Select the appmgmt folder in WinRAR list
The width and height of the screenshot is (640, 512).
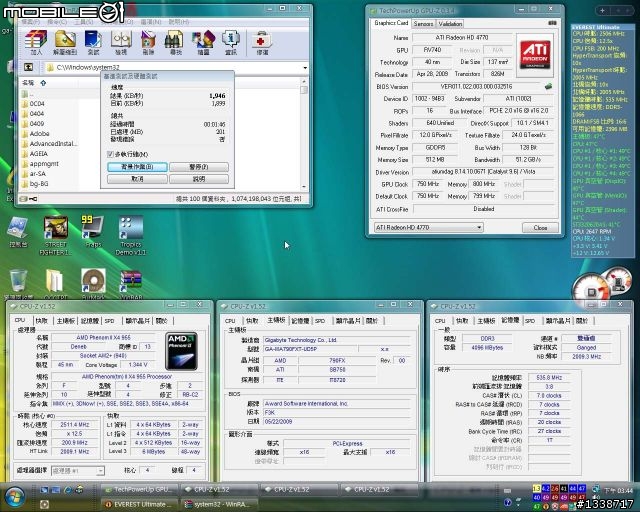[44, 163]
